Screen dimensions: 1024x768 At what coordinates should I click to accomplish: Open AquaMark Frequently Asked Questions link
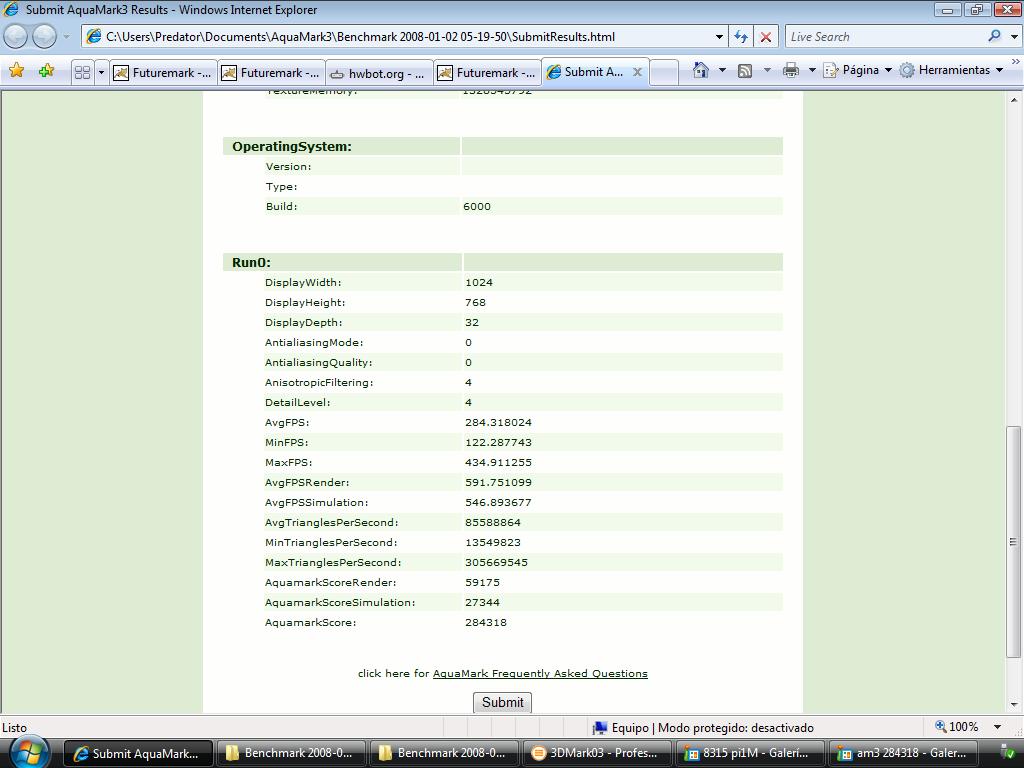tap(540, 673)
